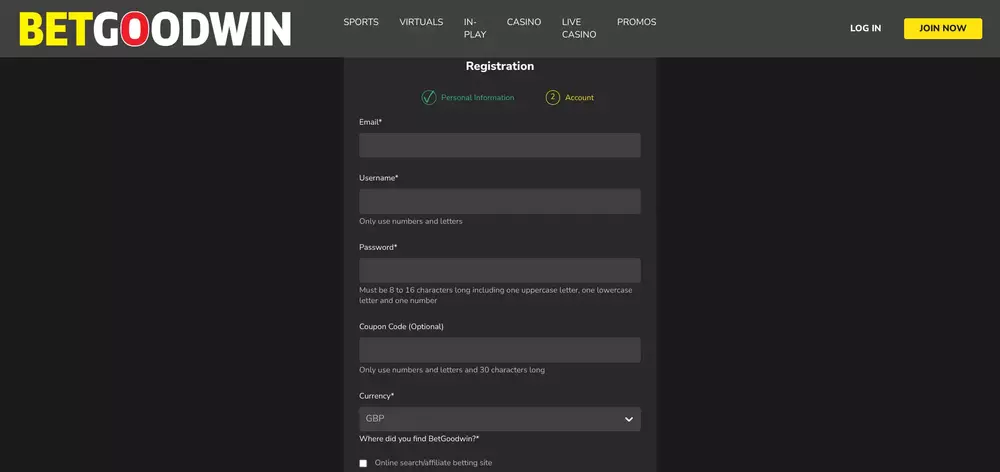Focus the Coupon Code input field
Screen dimensions: 1000x472
tap(499, 350)
